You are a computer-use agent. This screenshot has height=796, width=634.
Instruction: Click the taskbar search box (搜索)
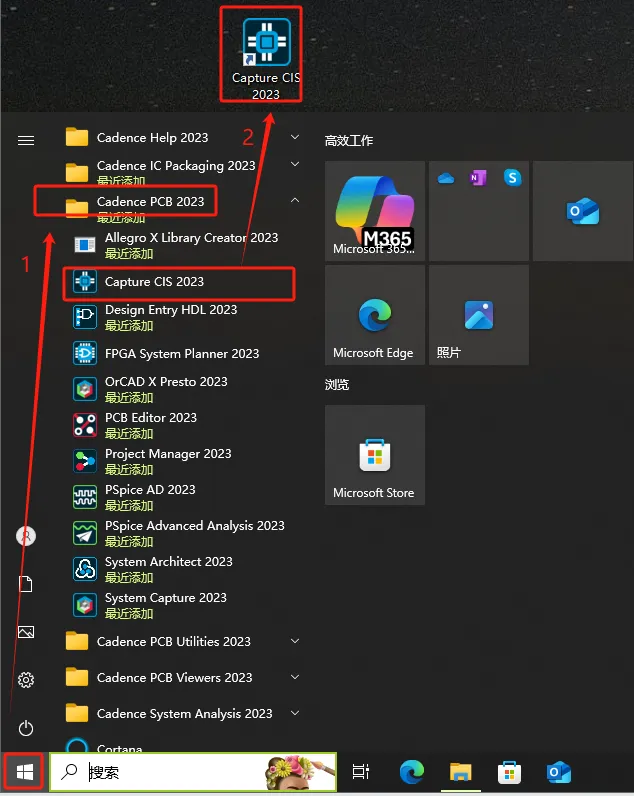point(193,772)
